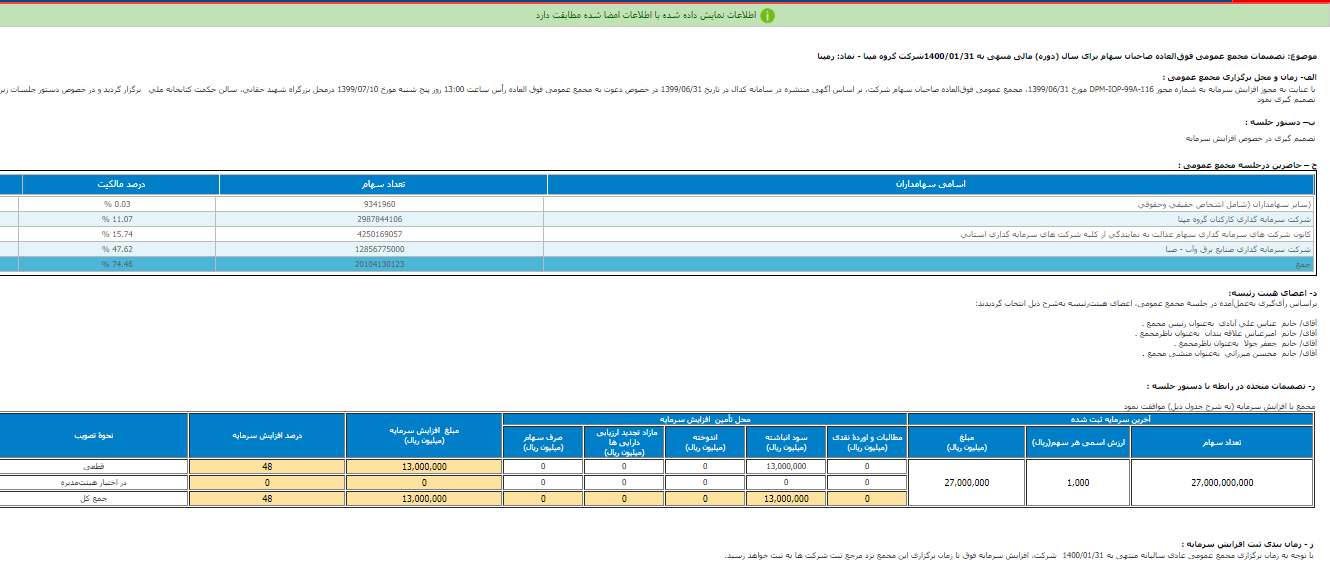Click the subject heading line about extraordinary assembly decisions
The width and height of the screenshot is (1330, 571).
click(1067, 56)
